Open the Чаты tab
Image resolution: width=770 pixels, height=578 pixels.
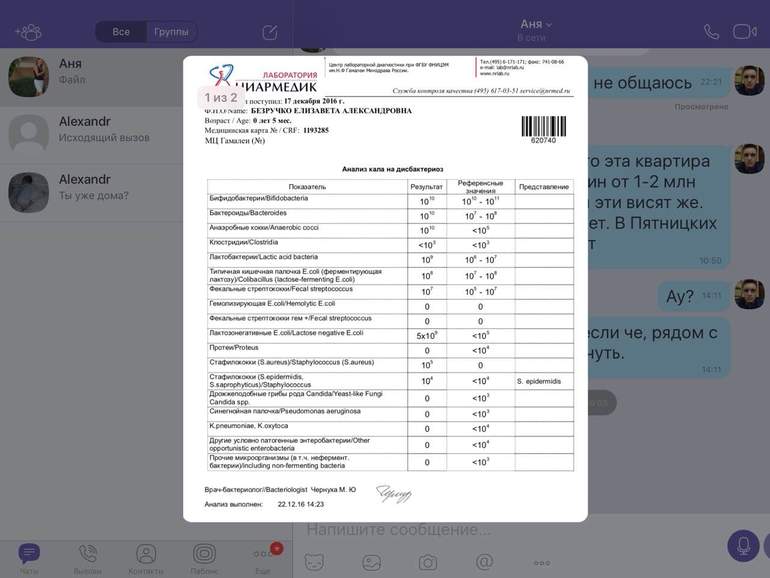pos(29,558)
